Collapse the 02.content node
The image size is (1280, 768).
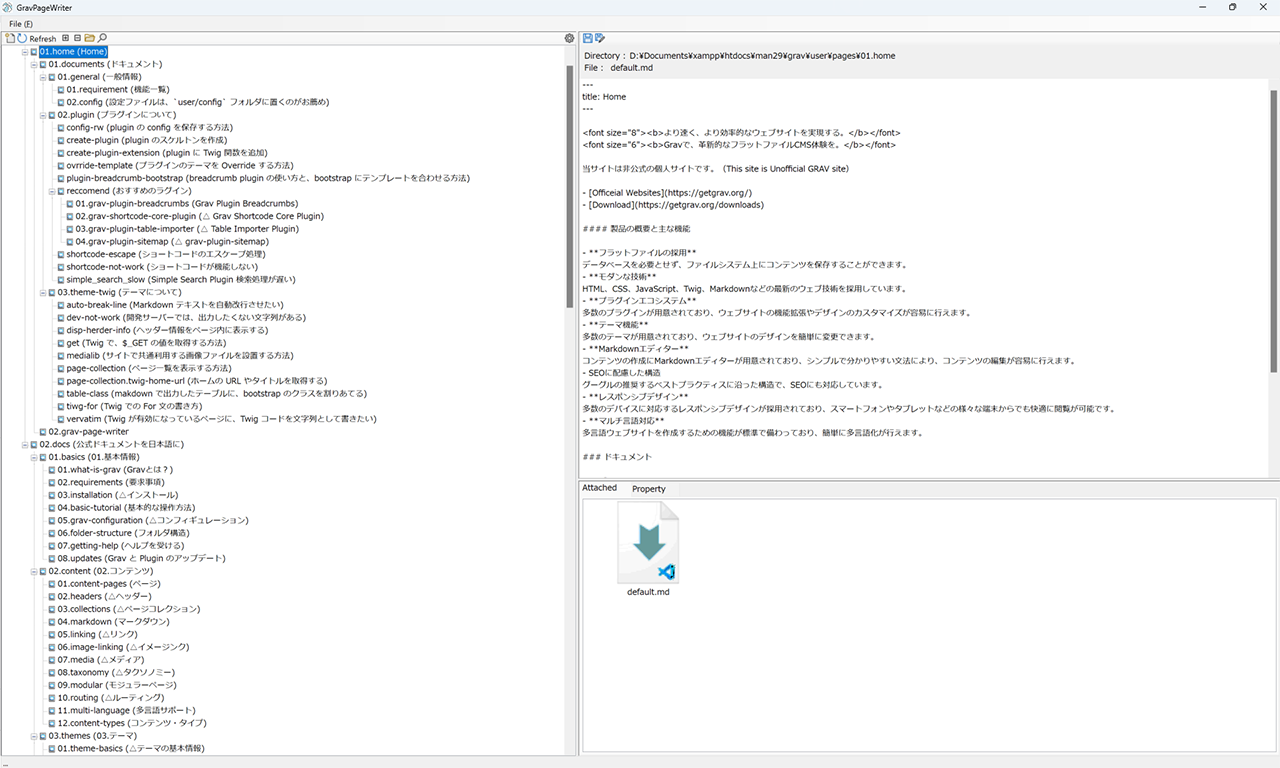[x=33, y=571]
